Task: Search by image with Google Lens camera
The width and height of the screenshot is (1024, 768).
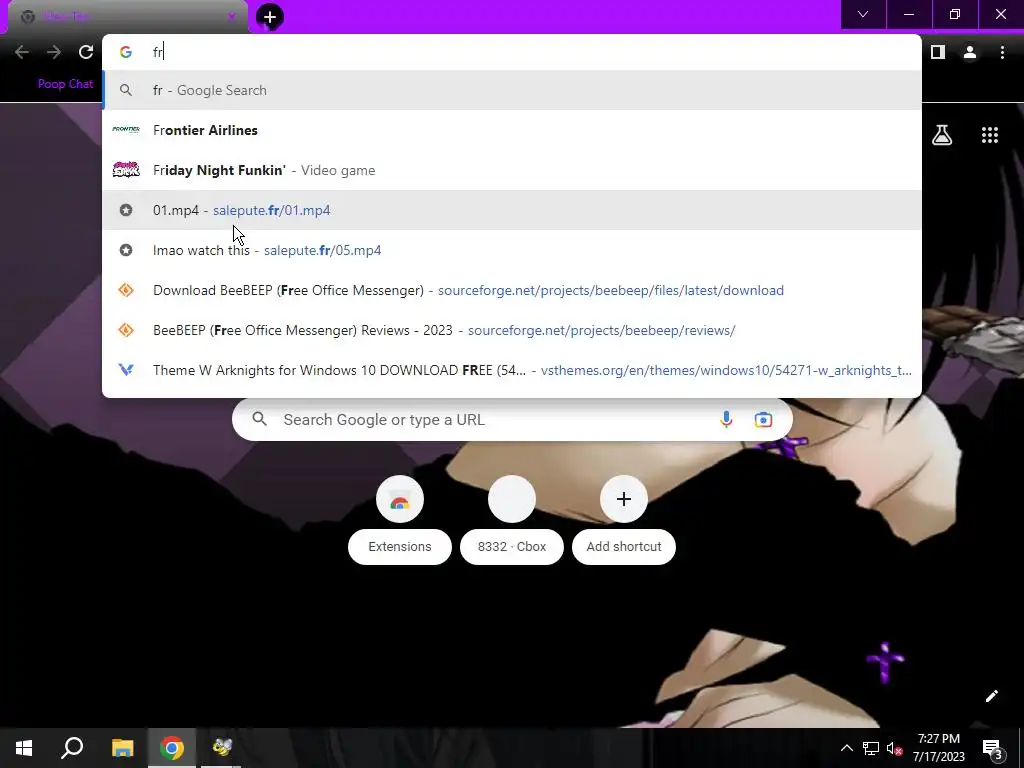Action: point(763,419)
